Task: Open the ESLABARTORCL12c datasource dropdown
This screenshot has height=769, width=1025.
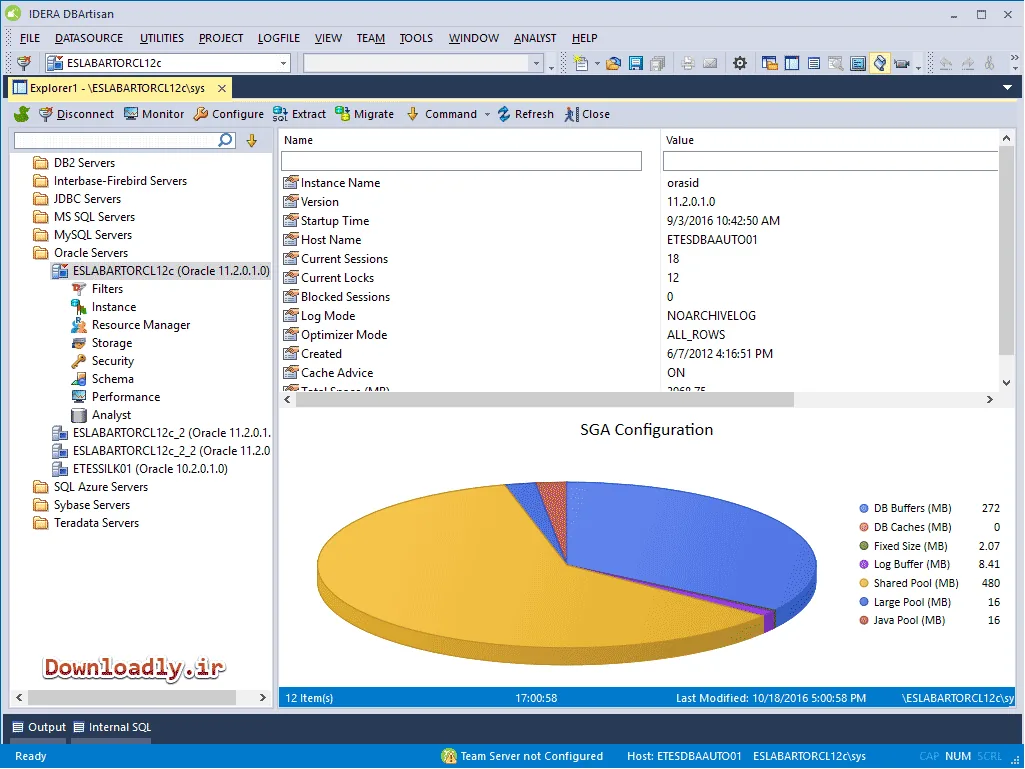Action: click(x=283, y=63)
